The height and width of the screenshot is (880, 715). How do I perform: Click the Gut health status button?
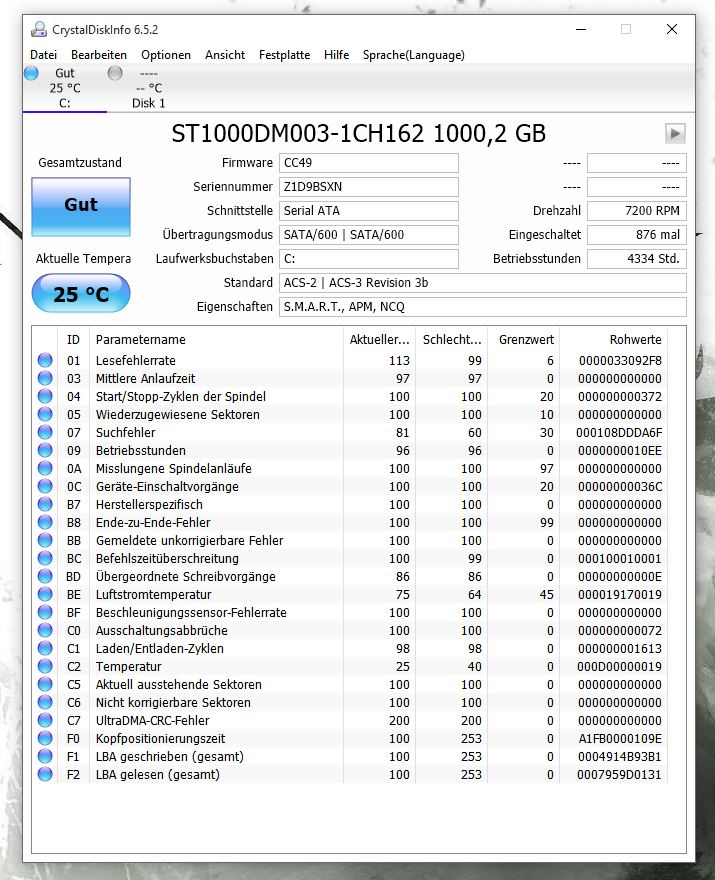coord(81,207)
